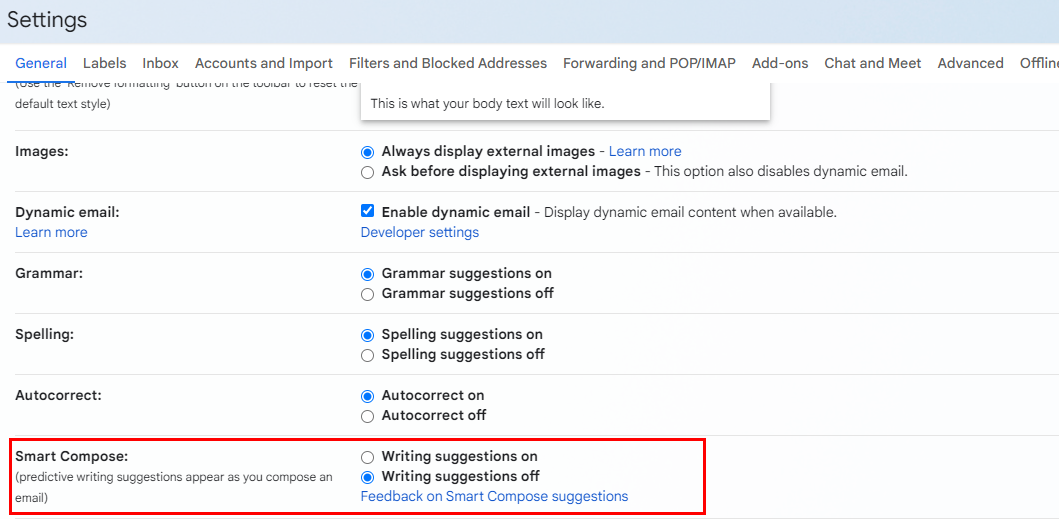1059x519 pixels.
Task: Select Writing suggestions off radio button
Action: pos(368,477)
